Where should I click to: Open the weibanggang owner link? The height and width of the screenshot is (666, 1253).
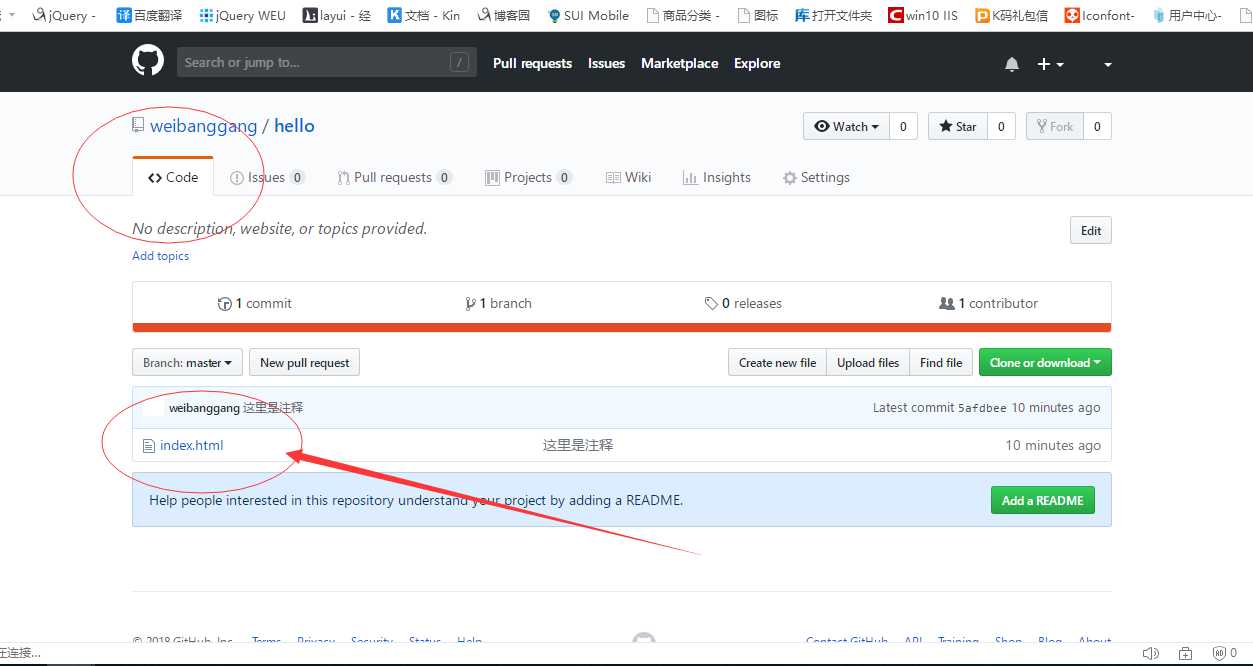pos(203,126)
